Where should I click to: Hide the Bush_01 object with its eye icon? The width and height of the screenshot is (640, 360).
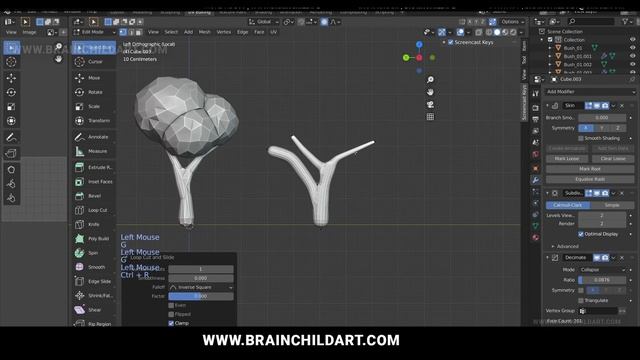pos(632,48)
